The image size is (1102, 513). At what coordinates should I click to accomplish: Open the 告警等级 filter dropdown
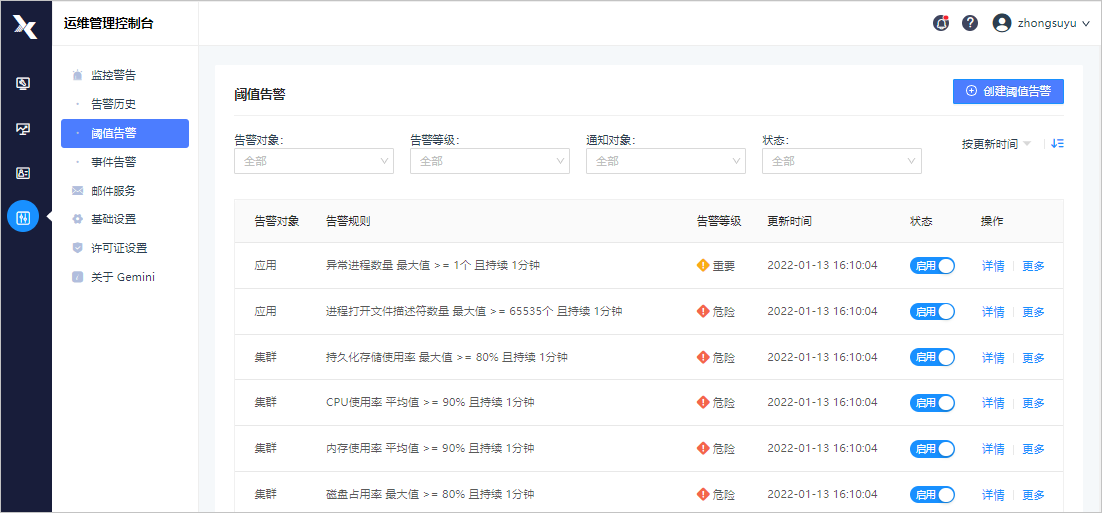click(490, 161)
